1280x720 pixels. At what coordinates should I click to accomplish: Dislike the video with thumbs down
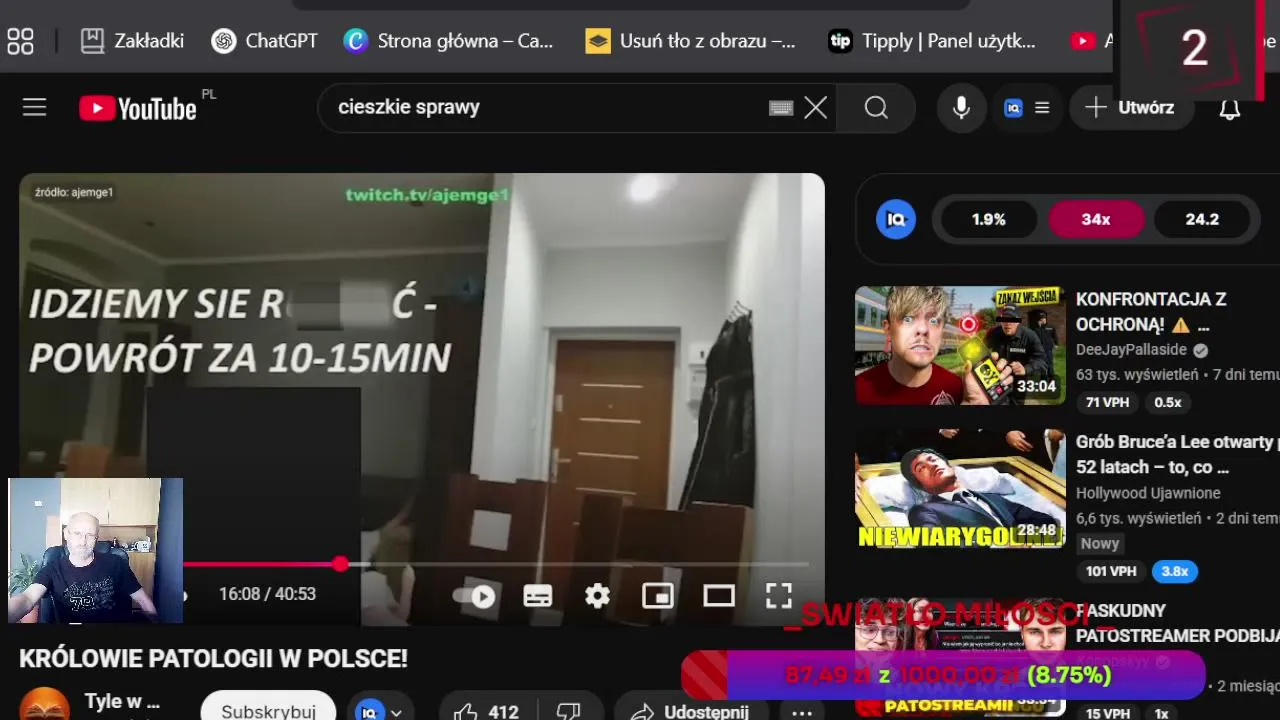point(568,712)
